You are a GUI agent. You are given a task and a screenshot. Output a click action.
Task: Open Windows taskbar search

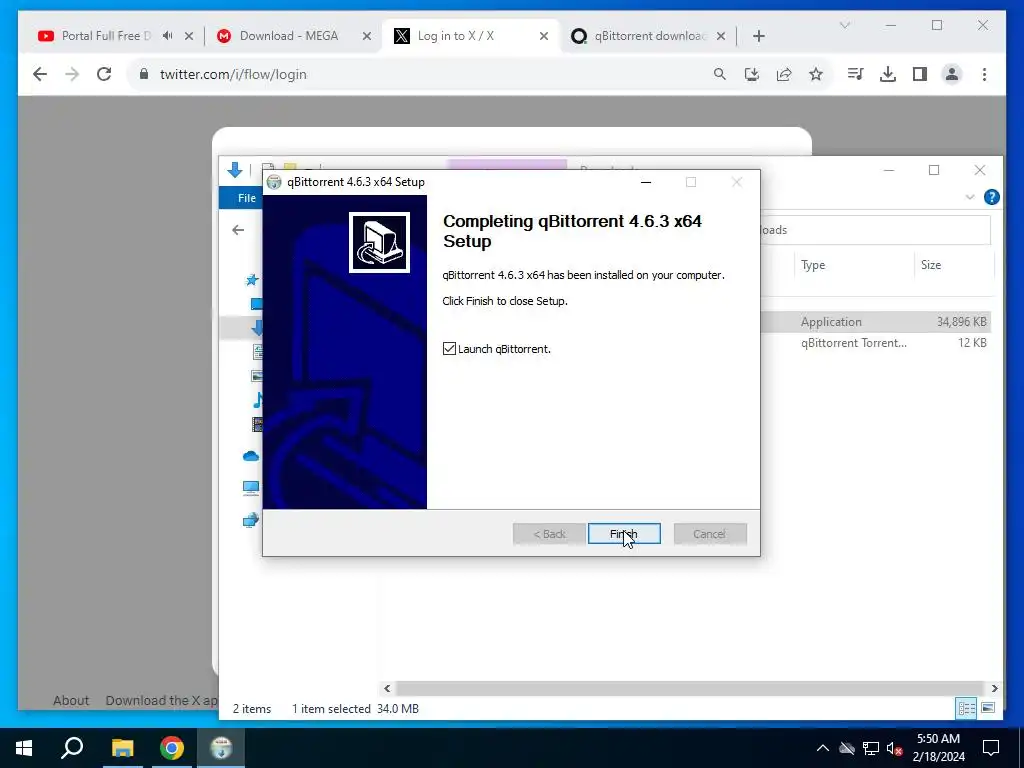72,748
